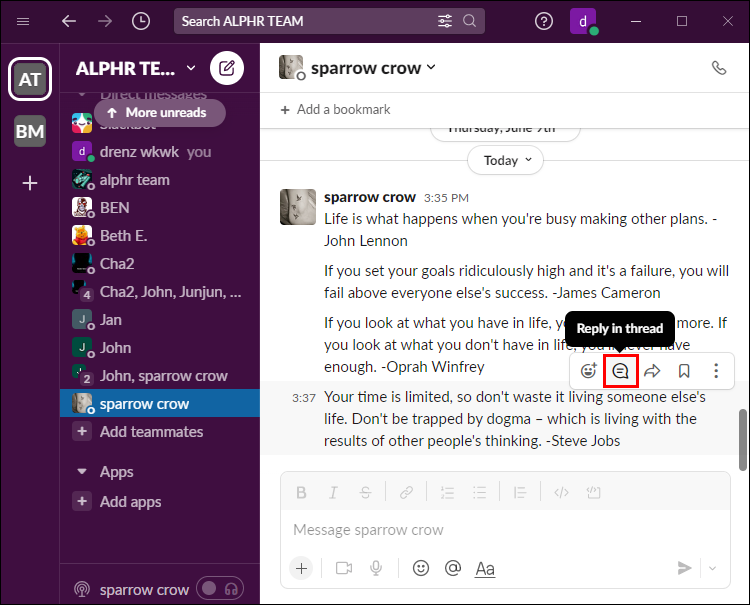Viewport: 750px width, 605px height.
Task: Collapse the Apps section arrow
Action: 82,472
